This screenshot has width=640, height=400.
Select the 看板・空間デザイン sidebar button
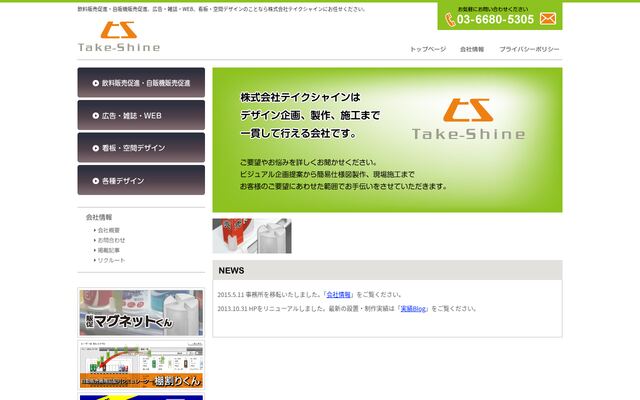[x=141, y=147]
